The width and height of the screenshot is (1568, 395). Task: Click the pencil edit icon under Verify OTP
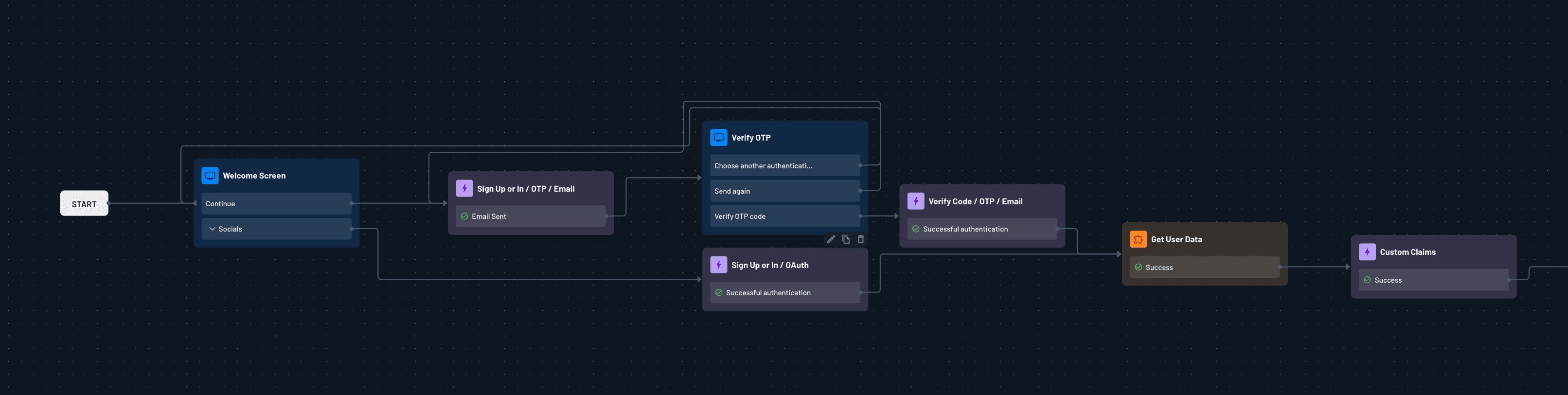click(830, 239)
